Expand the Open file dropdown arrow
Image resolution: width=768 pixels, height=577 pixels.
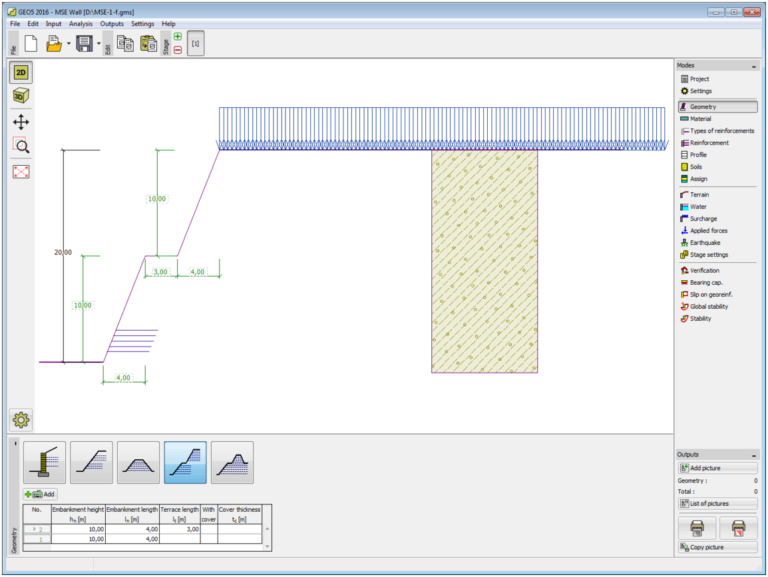pos(68,44)
